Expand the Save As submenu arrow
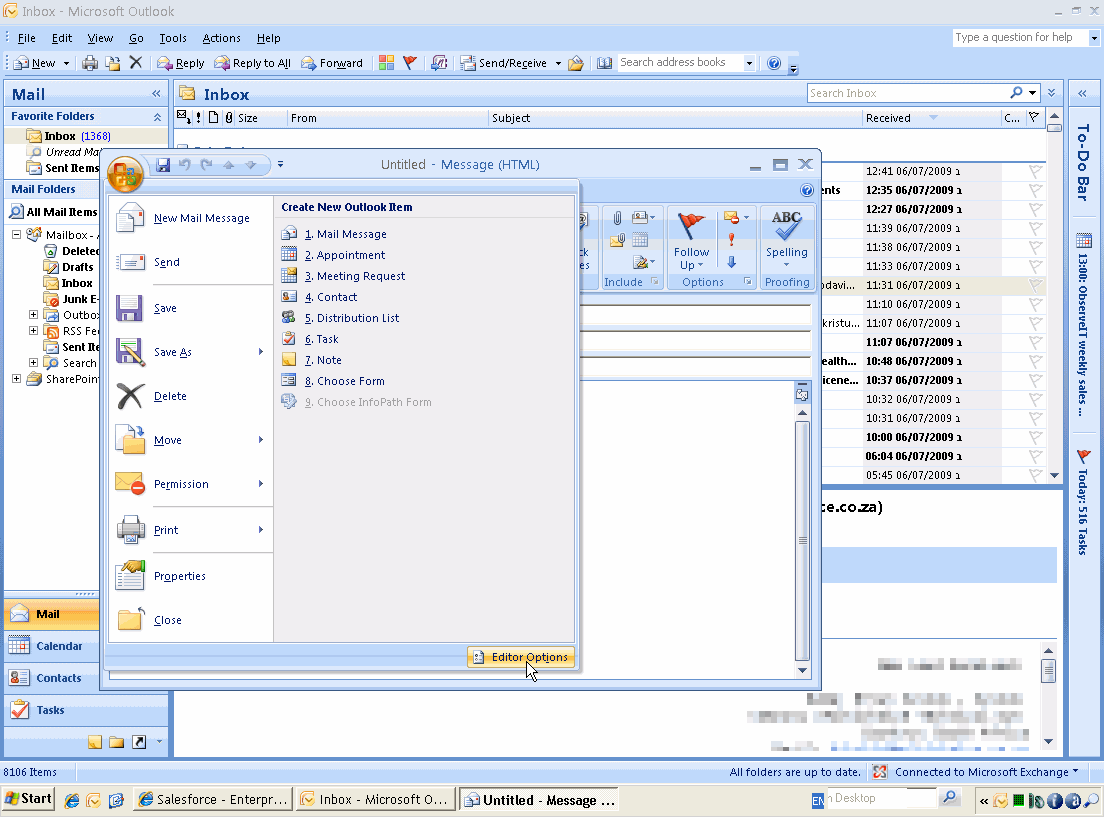The height and width of the screenshot is (817, 1104). tap(261, 351)
